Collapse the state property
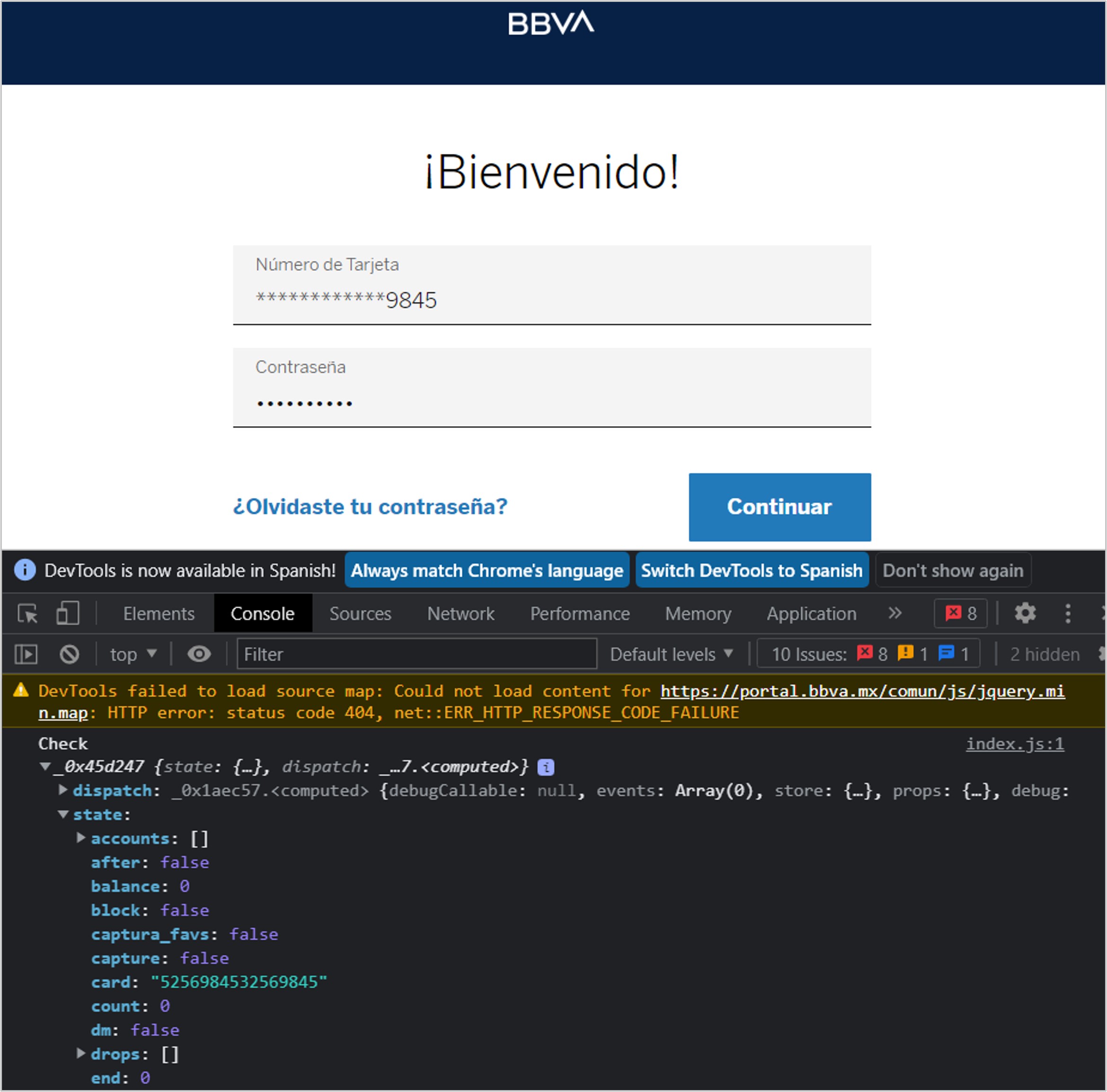The height and width of the screenshot is (1092, 1107). pos(63,814)
